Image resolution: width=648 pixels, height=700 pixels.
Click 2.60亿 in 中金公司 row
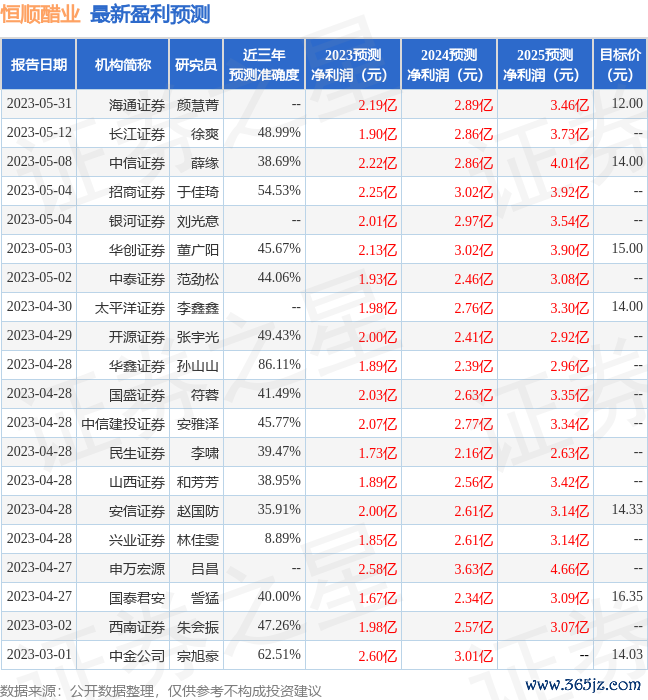[378, 657]
